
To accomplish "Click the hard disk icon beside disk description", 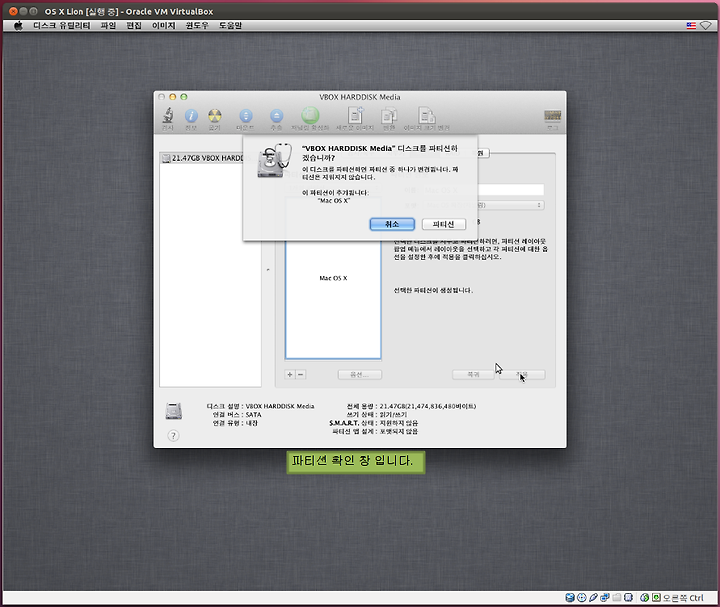I will pos(174,411).
